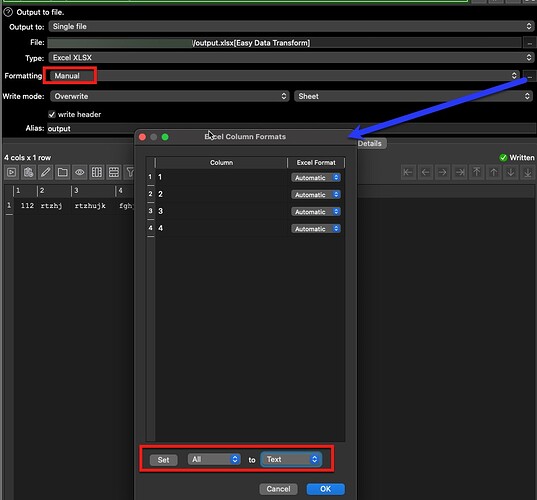Open Excel Format dropdown for column 1
Screen dimensions: 537x500
[x=316, y=177]
